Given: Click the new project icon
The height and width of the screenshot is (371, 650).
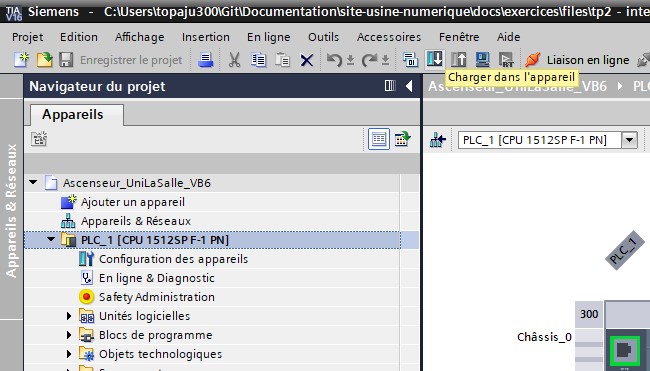Looking at the screenshot, I should coord(21,60).
